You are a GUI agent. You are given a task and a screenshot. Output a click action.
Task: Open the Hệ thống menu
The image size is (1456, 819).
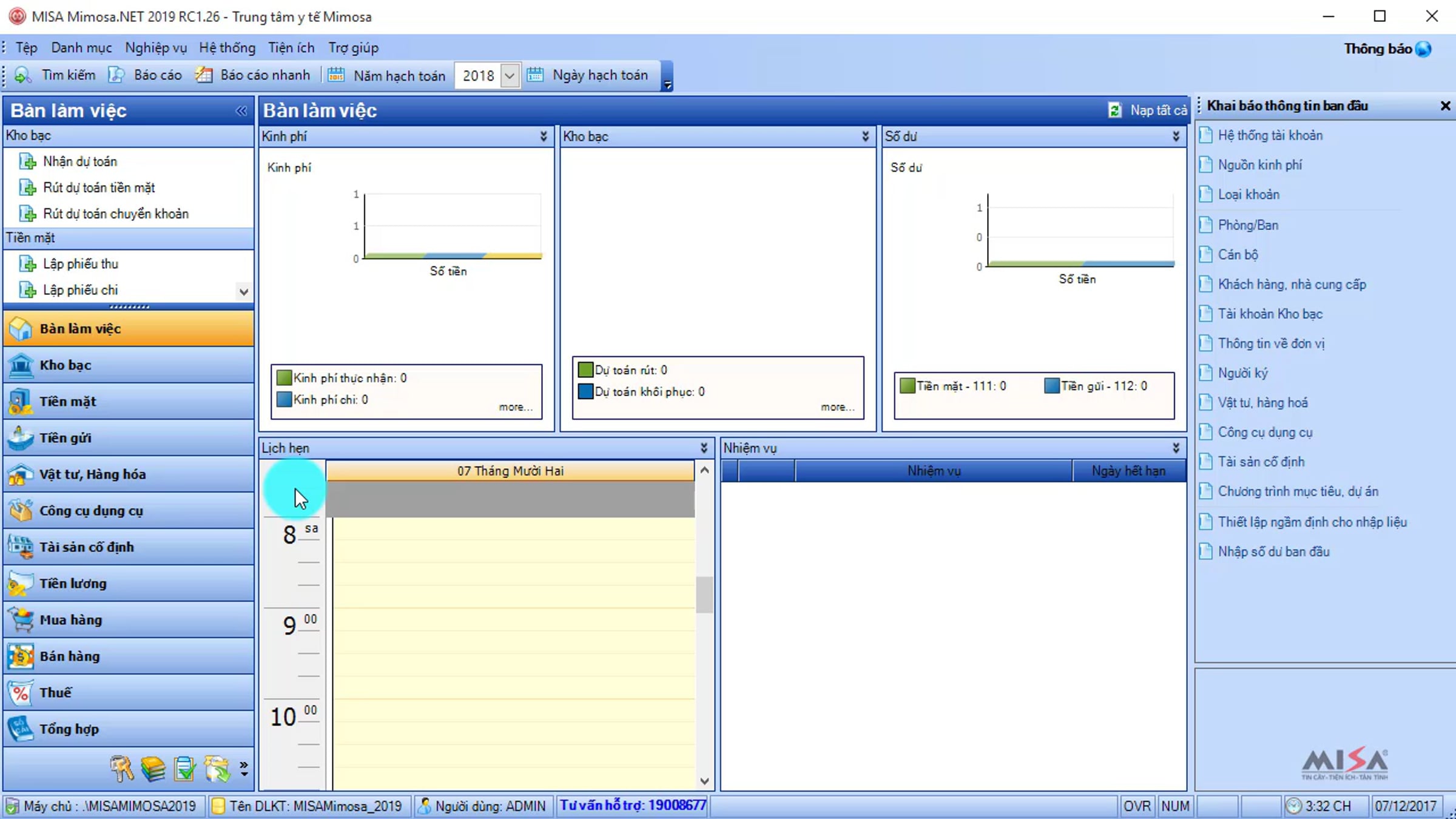[227, 48]
